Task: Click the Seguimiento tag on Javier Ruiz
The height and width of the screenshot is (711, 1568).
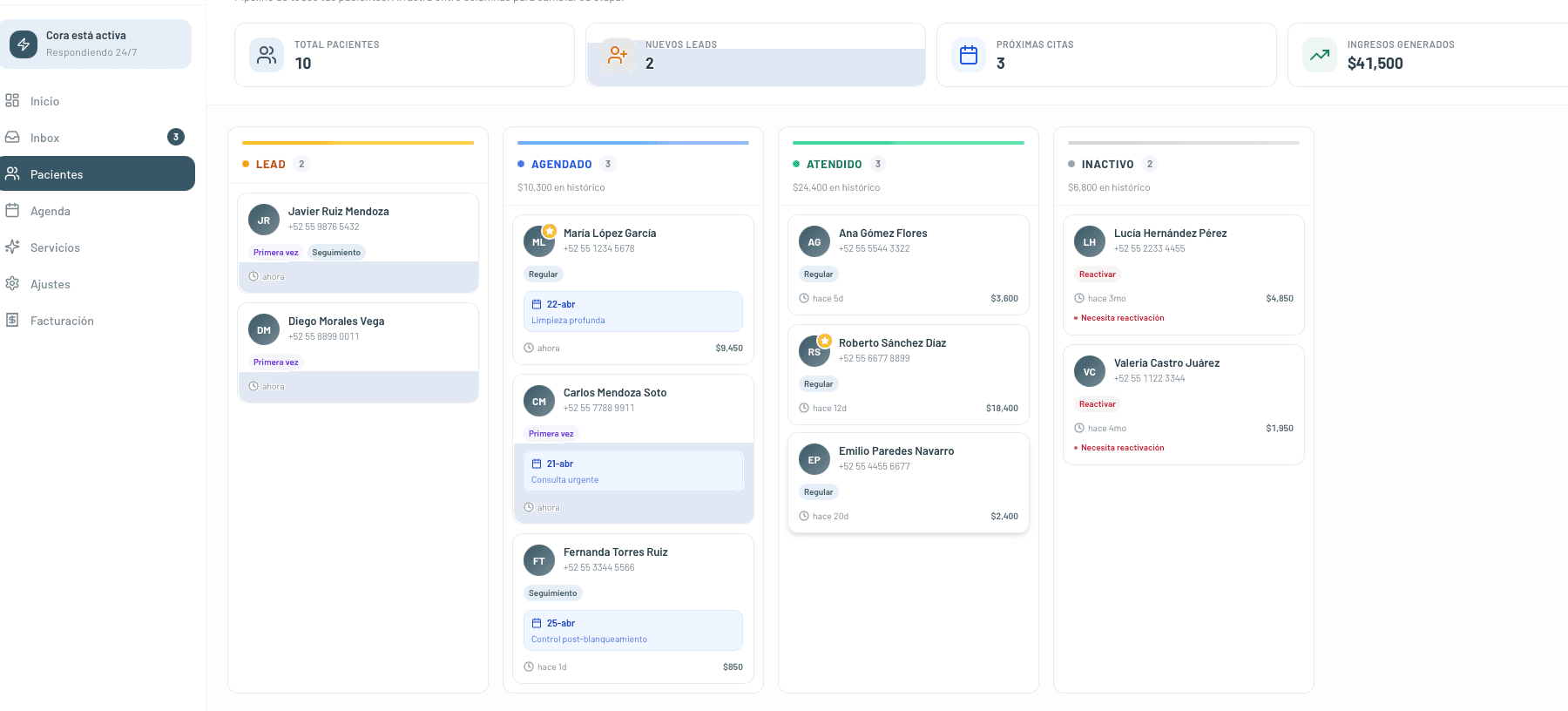Action: click(336, 253)
